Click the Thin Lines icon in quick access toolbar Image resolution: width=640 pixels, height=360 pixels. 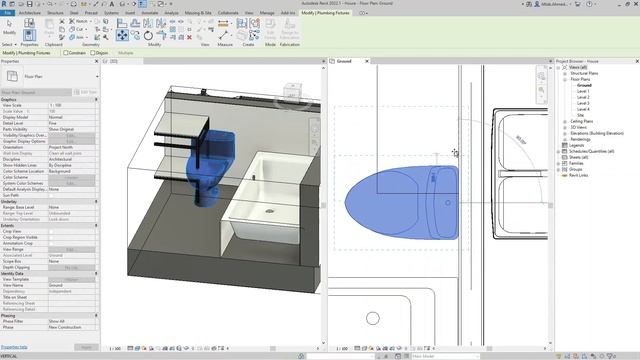(142, 4)
